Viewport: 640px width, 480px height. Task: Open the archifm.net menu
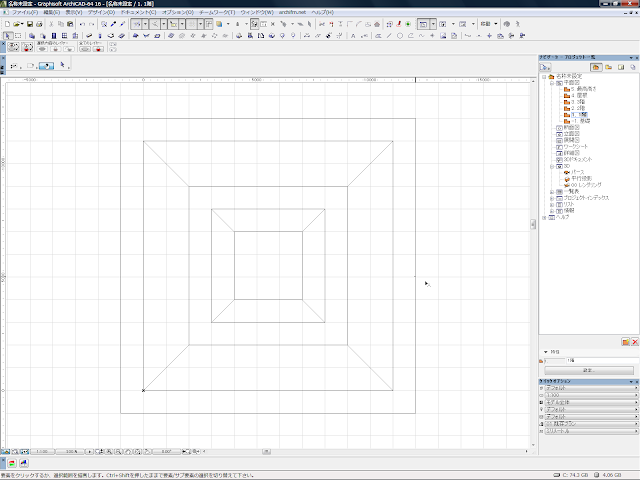tap(292, 12)
